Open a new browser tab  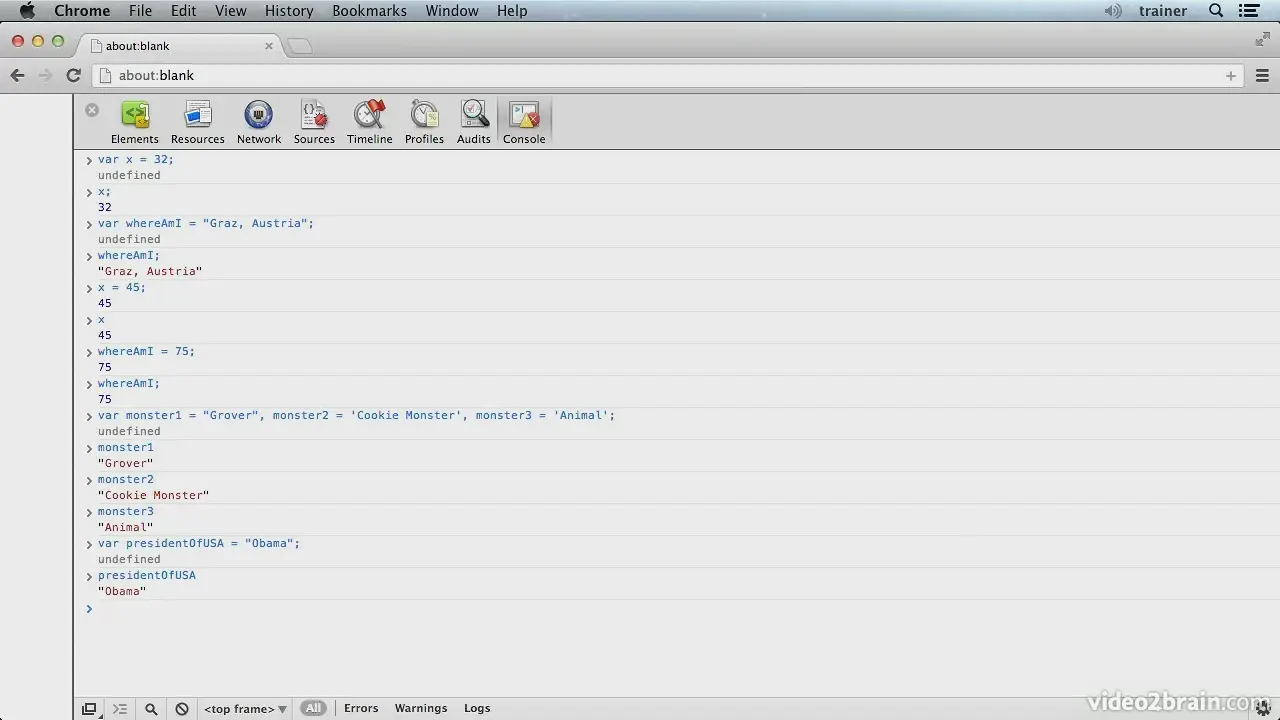pos(299,46)
